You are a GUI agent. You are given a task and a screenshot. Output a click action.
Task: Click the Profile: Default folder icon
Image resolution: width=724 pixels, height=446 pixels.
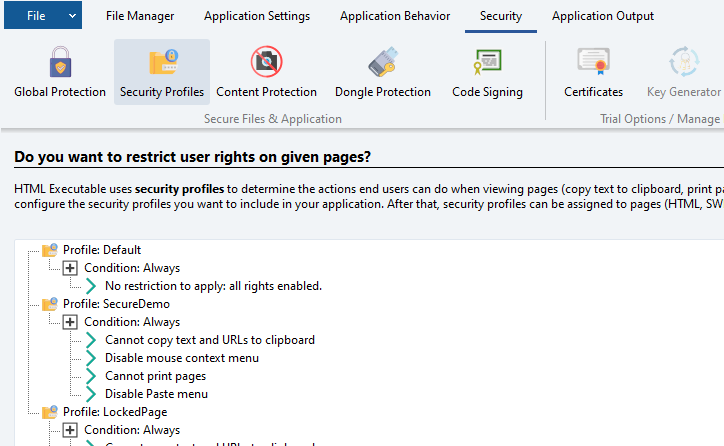click(x=50, y=250)
